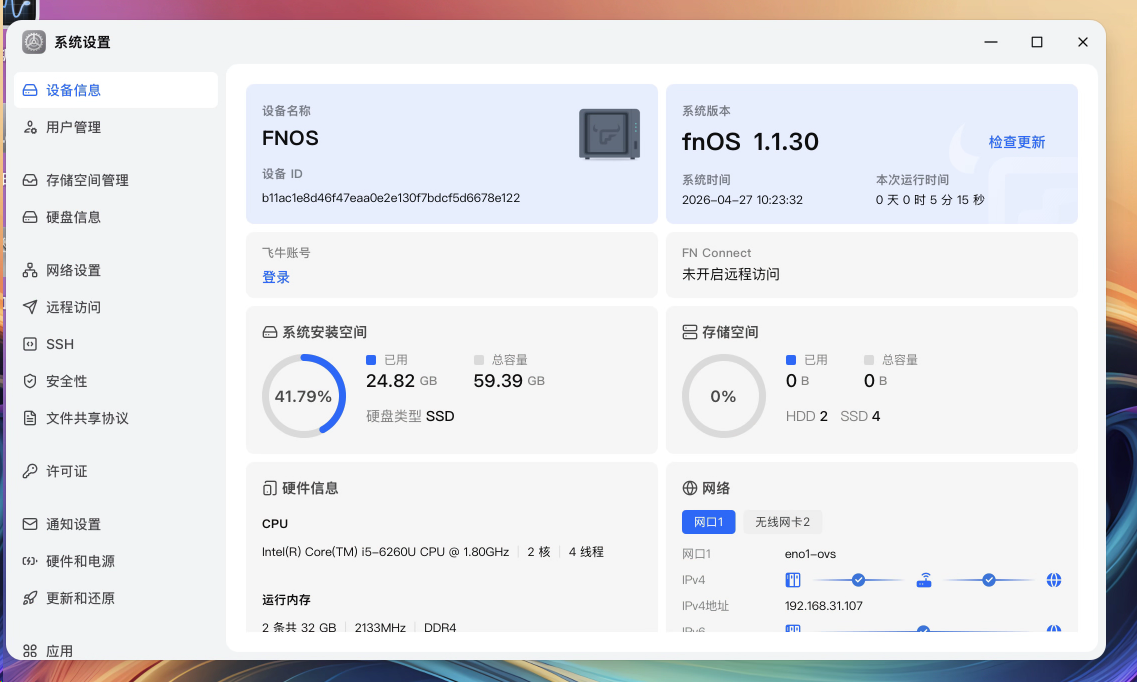Click the 安全性 shield icon
The image size is (1137, 682).
coord(30,381)
